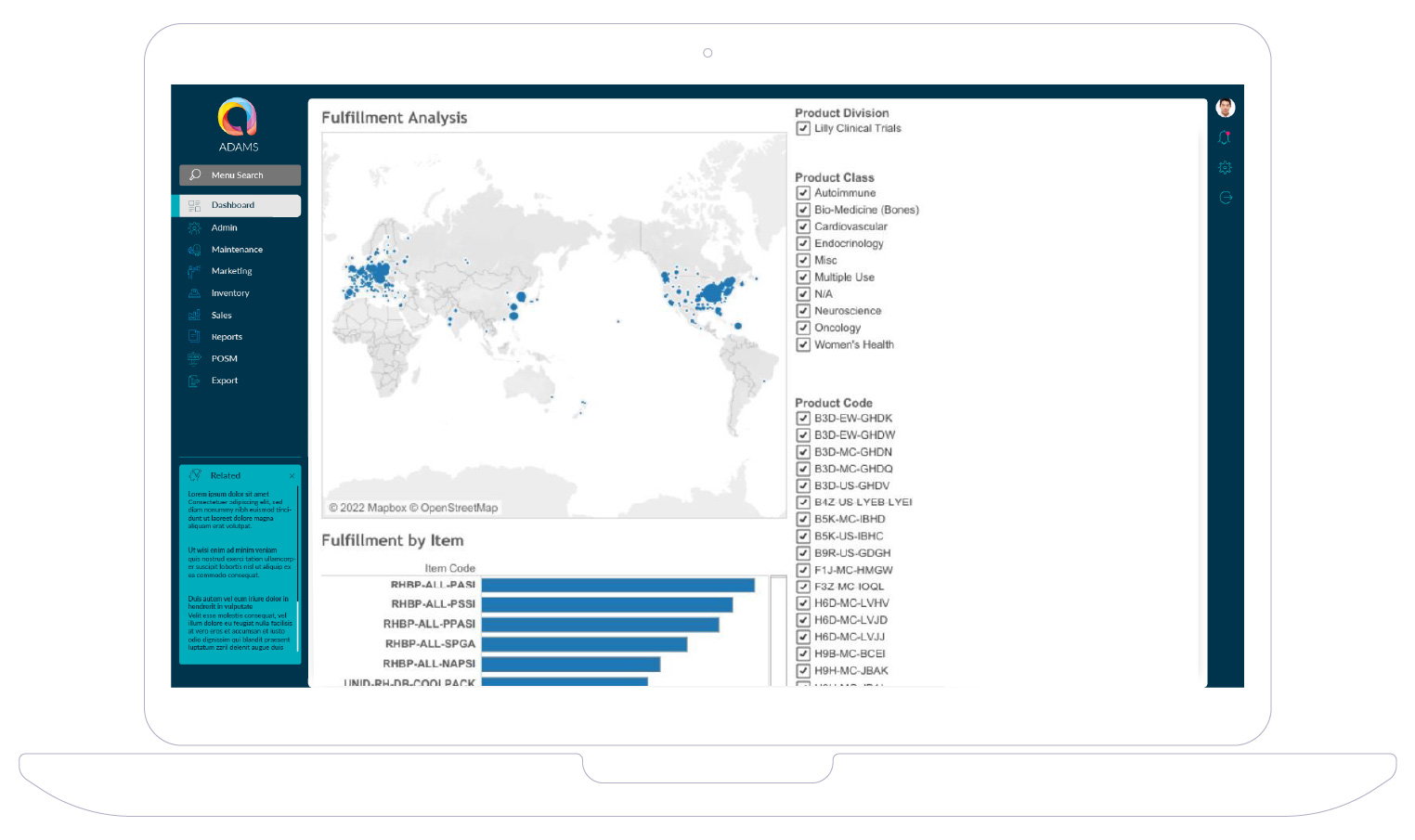The image size is (1415, 840).
Task: Go to the Reports menu item
Action: click(x=227, y=337)
